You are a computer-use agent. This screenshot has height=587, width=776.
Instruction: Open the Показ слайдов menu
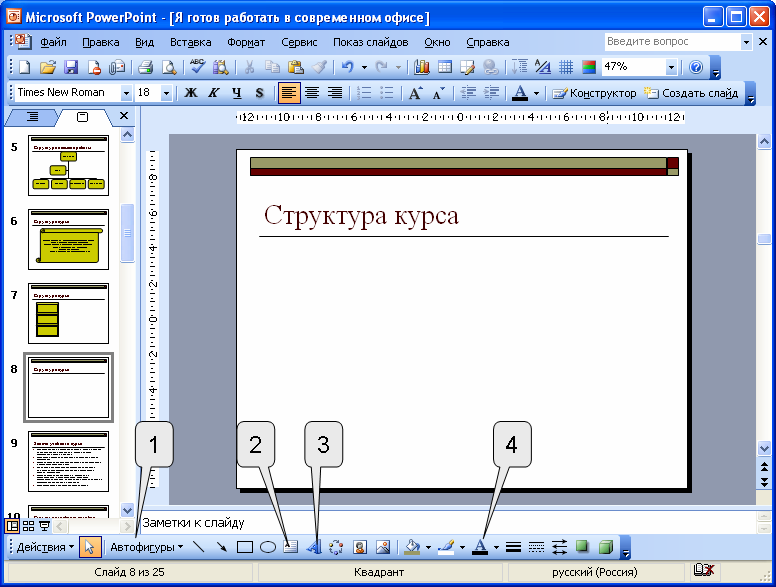(371, 43)
